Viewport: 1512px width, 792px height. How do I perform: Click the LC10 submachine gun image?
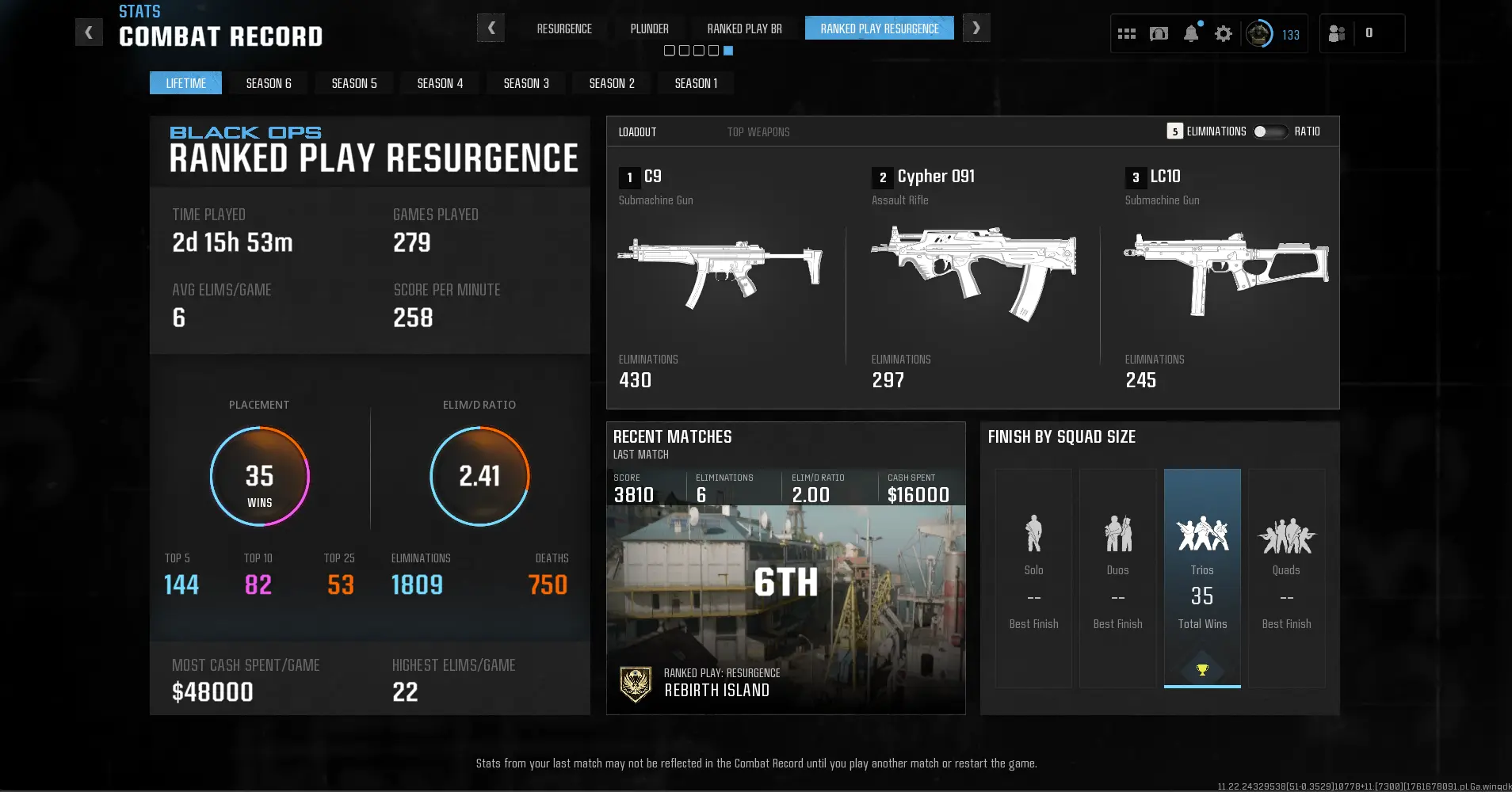pyautogui.click(x=1226, y=272)
